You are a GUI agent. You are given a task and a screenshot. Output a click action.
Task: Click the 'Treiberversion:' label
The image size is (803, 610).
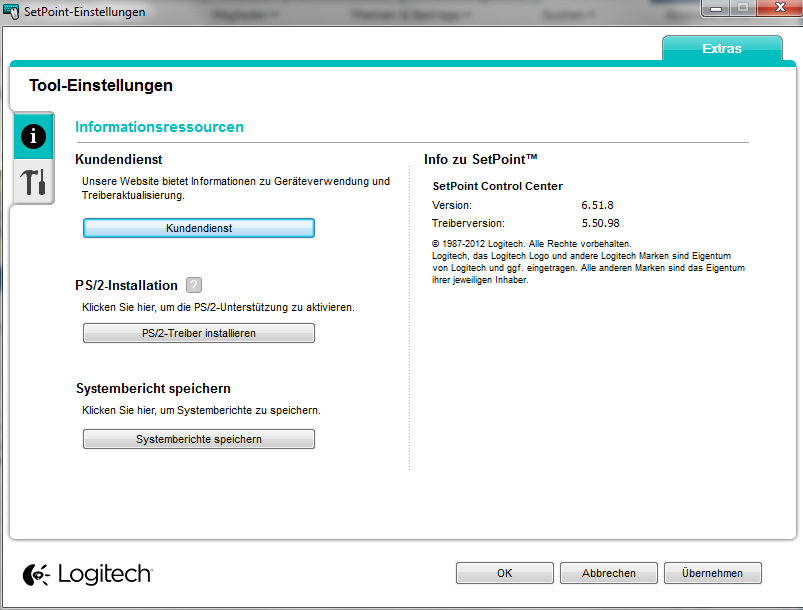pyautogui.click(x=468, y=223)
